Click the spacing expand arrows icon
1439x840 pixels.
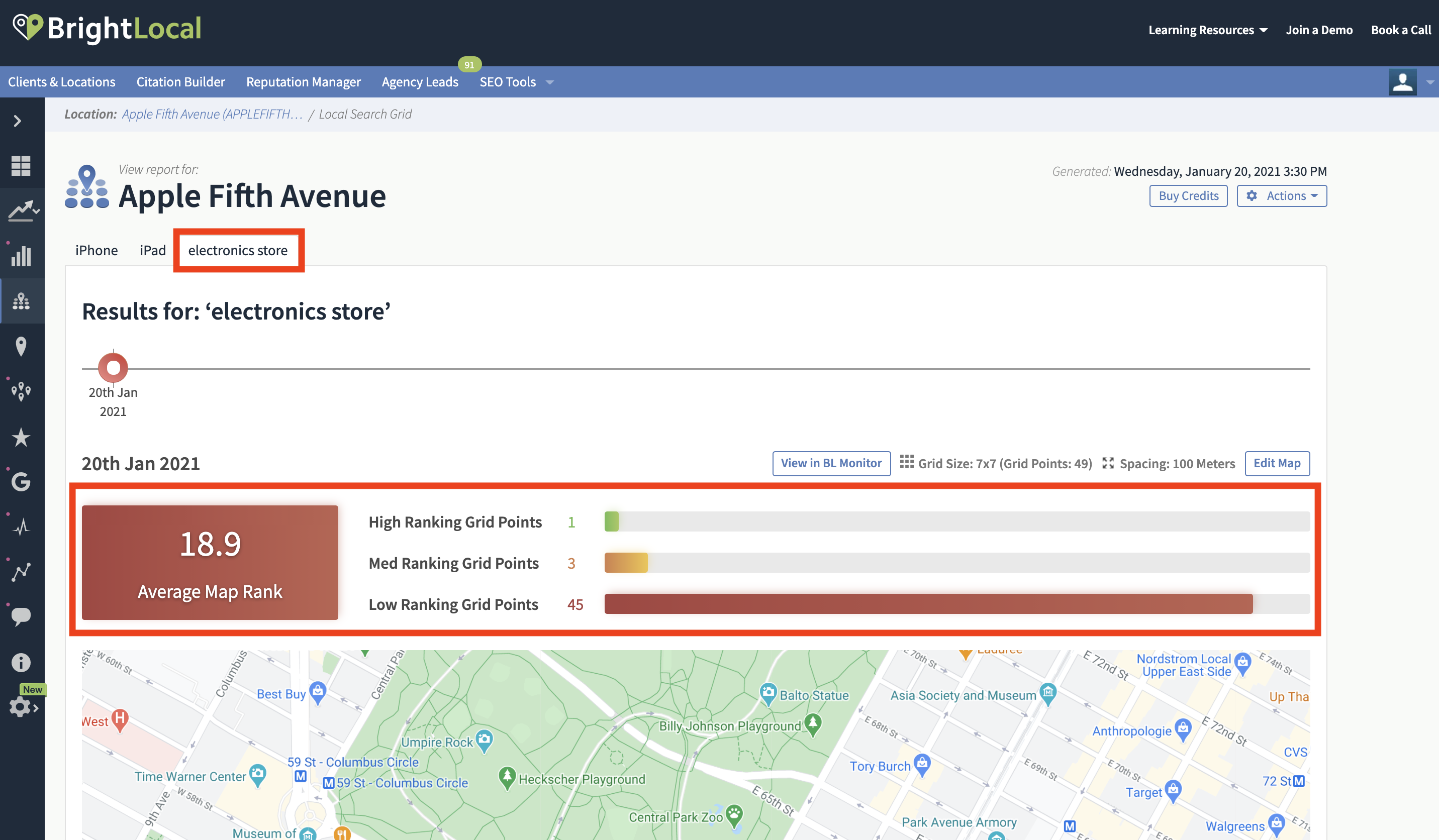(1108, 463)
